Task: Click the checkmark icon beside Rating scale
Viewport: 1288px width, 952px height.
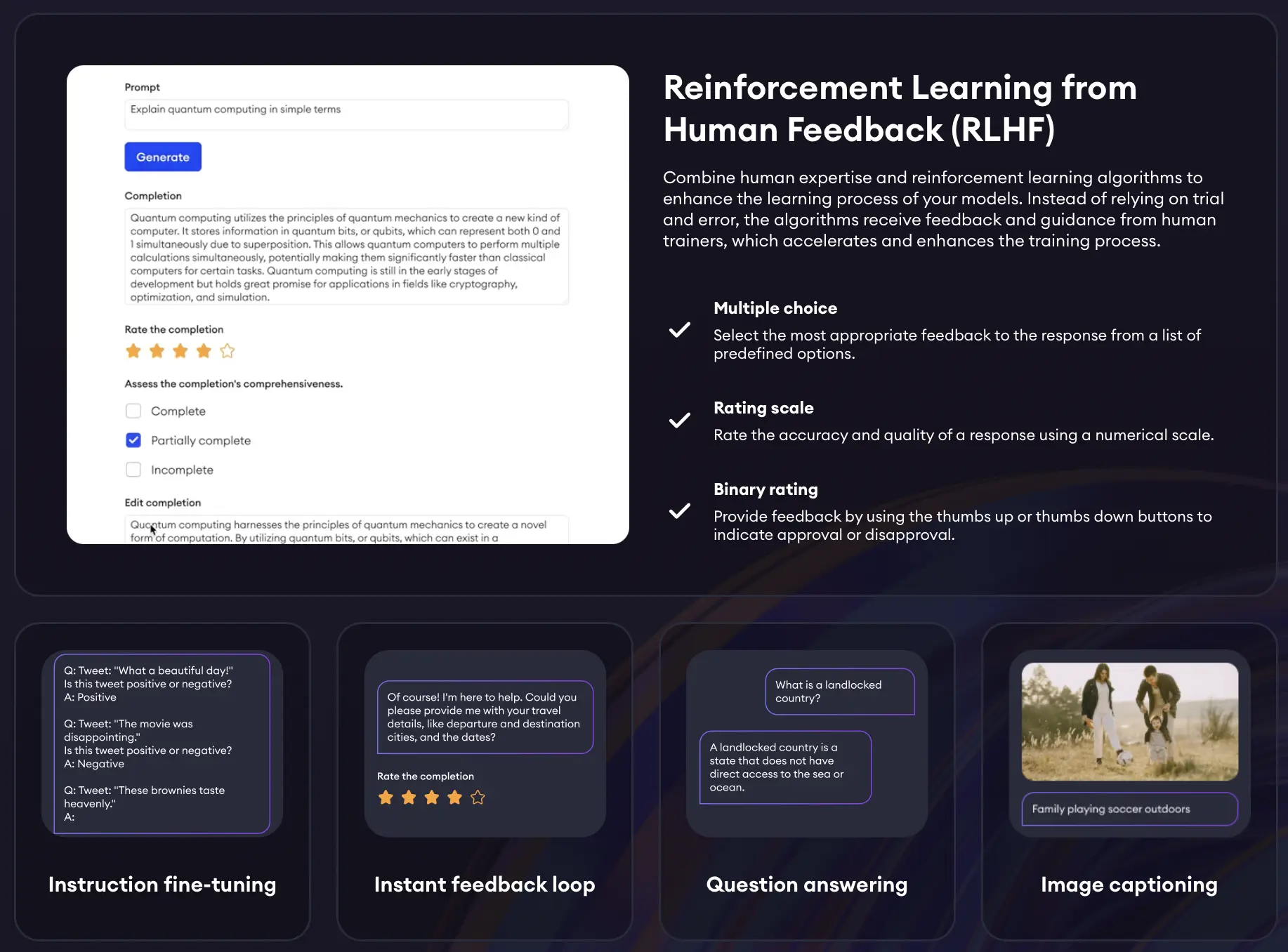Action: tap(679, 421)
